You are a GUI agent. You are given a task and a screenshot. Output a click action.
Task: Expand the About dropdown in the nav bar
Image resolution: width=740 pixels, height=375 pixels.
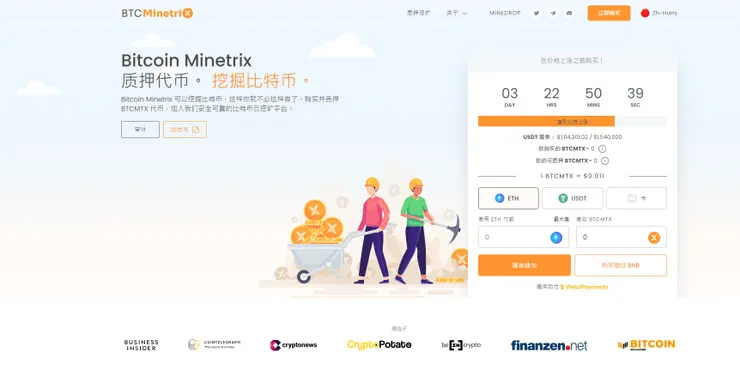point(456,13)
